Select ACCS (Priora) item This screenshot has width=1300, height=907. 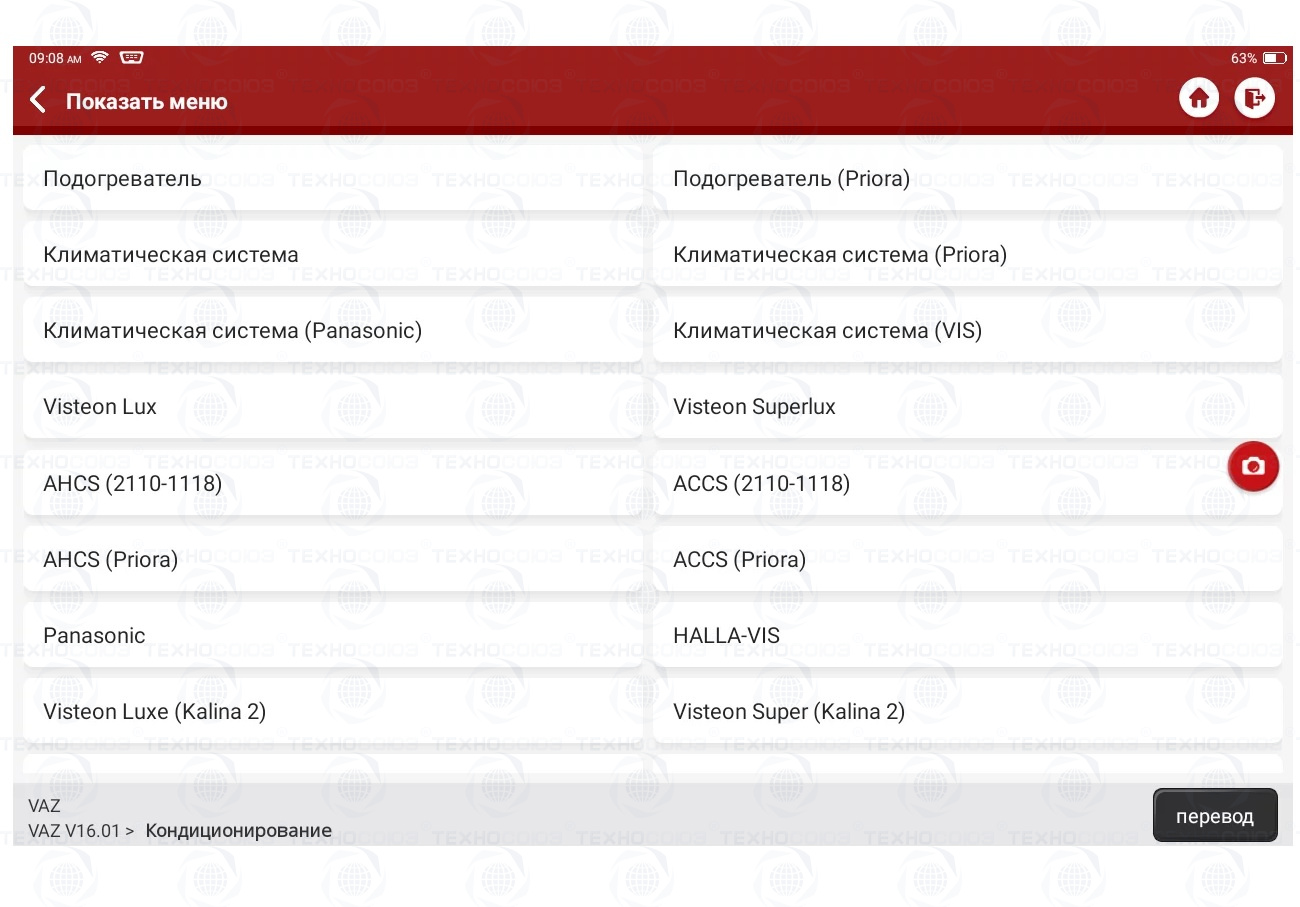pos(966,560)
